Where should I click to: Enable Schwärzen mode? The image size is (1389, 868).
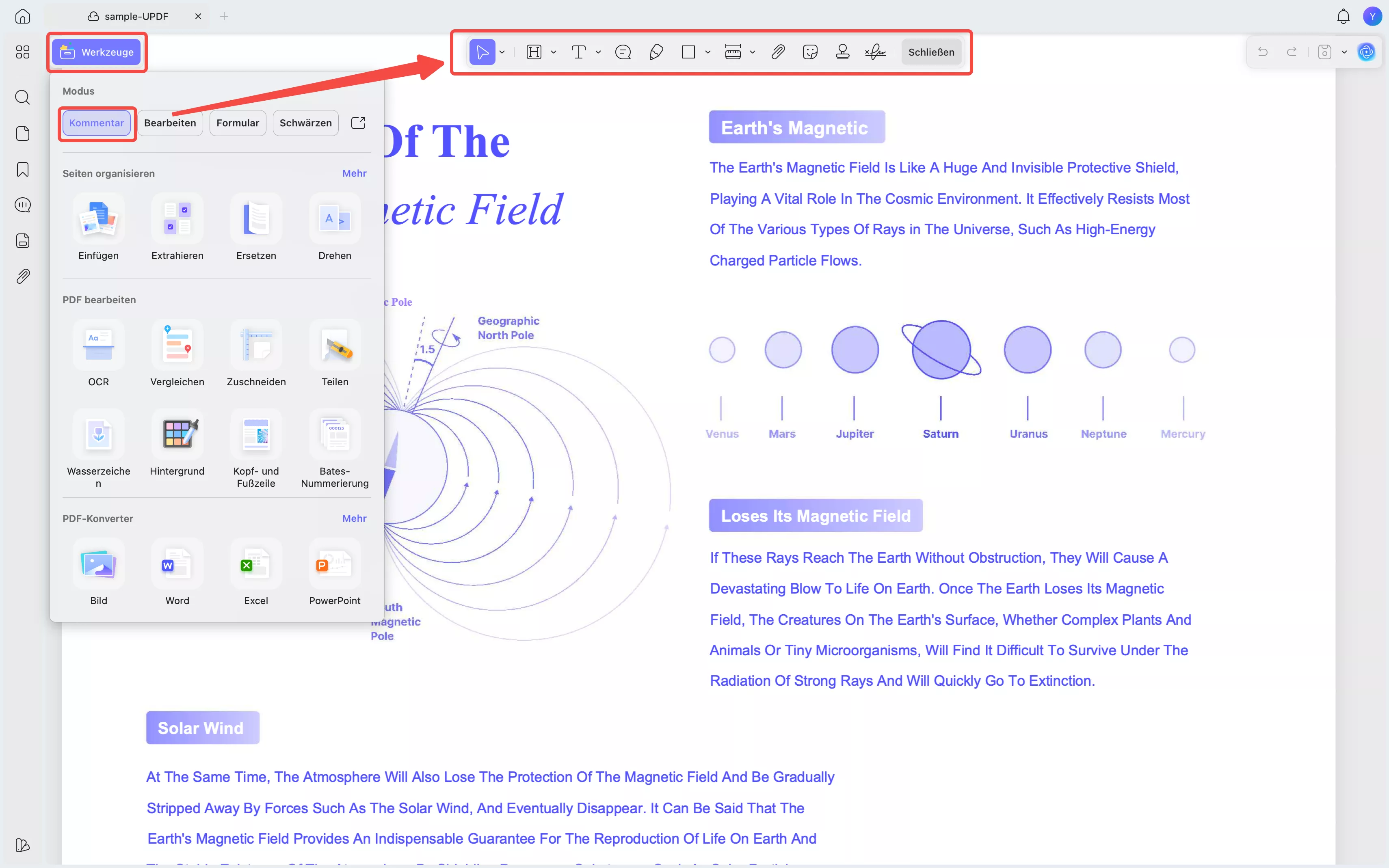(305, 123)
